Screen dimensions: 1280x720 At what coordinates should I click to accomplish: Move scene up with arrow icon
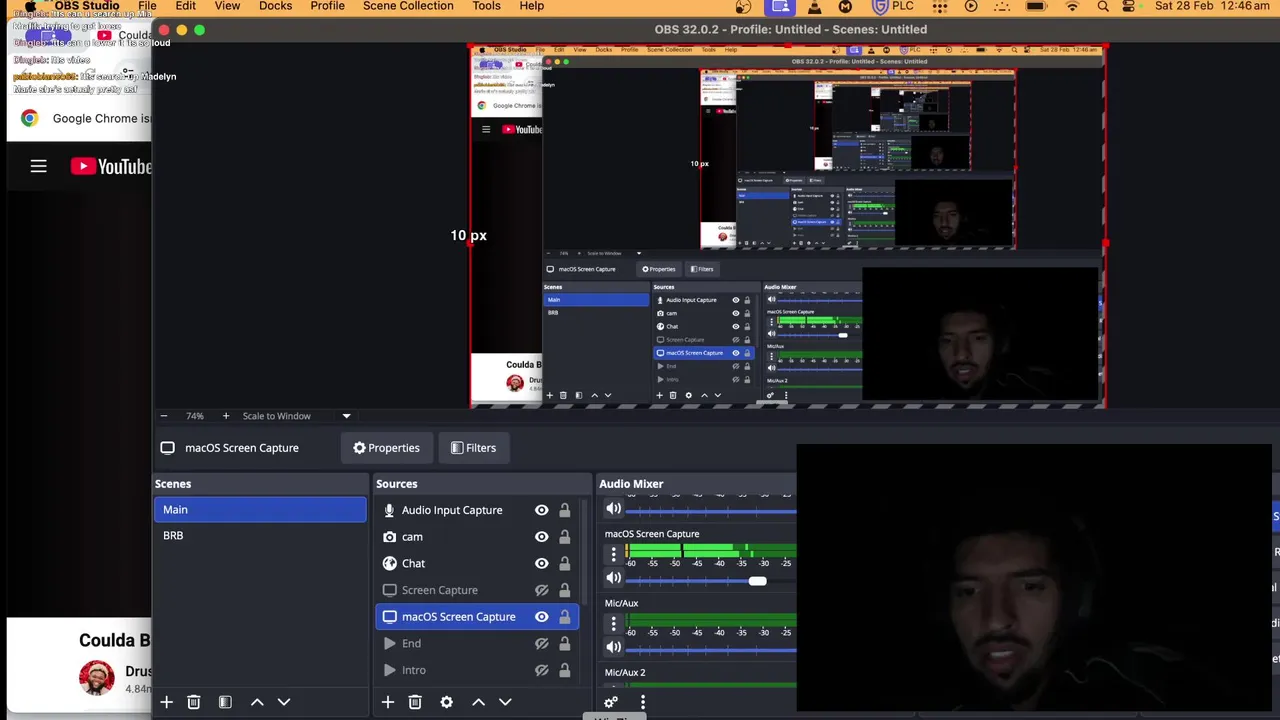(257, 702)
